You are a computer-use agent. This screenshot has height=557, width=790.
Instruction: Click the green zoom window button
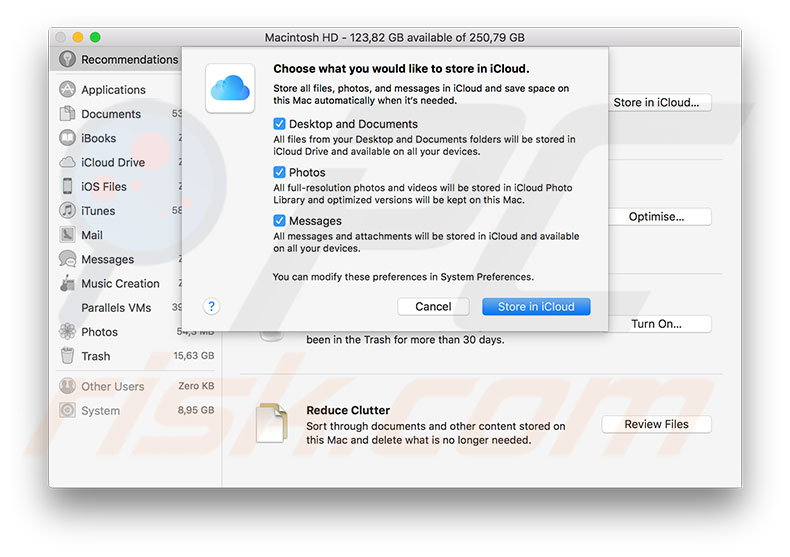click(95, 37)
